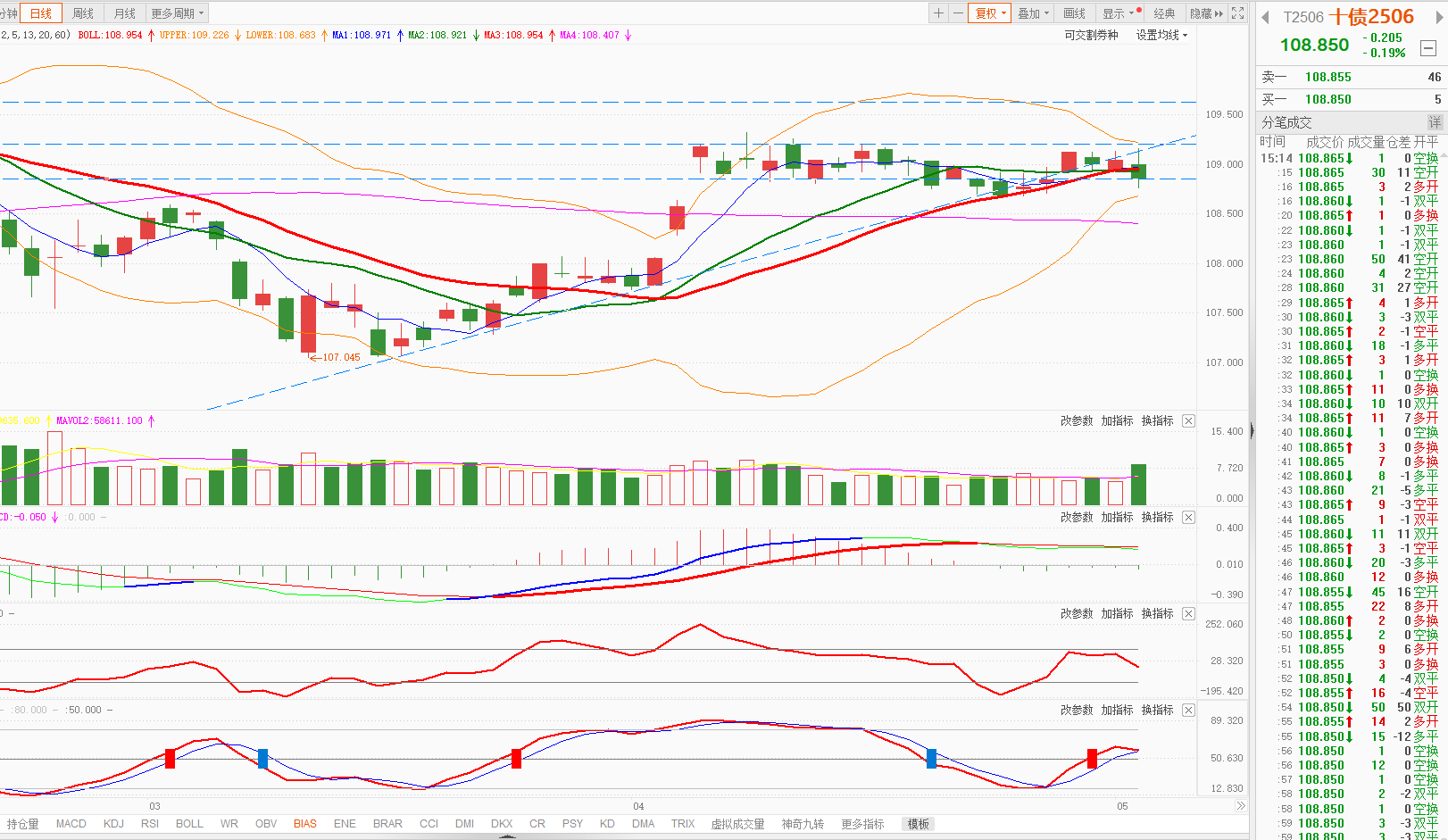Image resolution: width=1448 pixels, height=840 pixels.
Task: Close the volume indicator pane
Action: 1188,420
